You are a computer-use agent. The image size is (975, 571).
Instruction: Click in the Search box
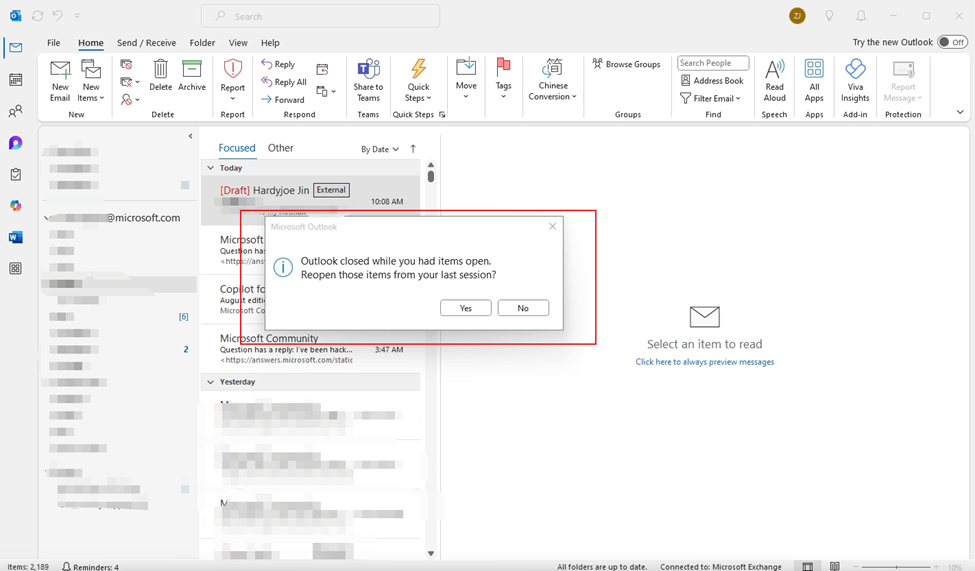320,16
